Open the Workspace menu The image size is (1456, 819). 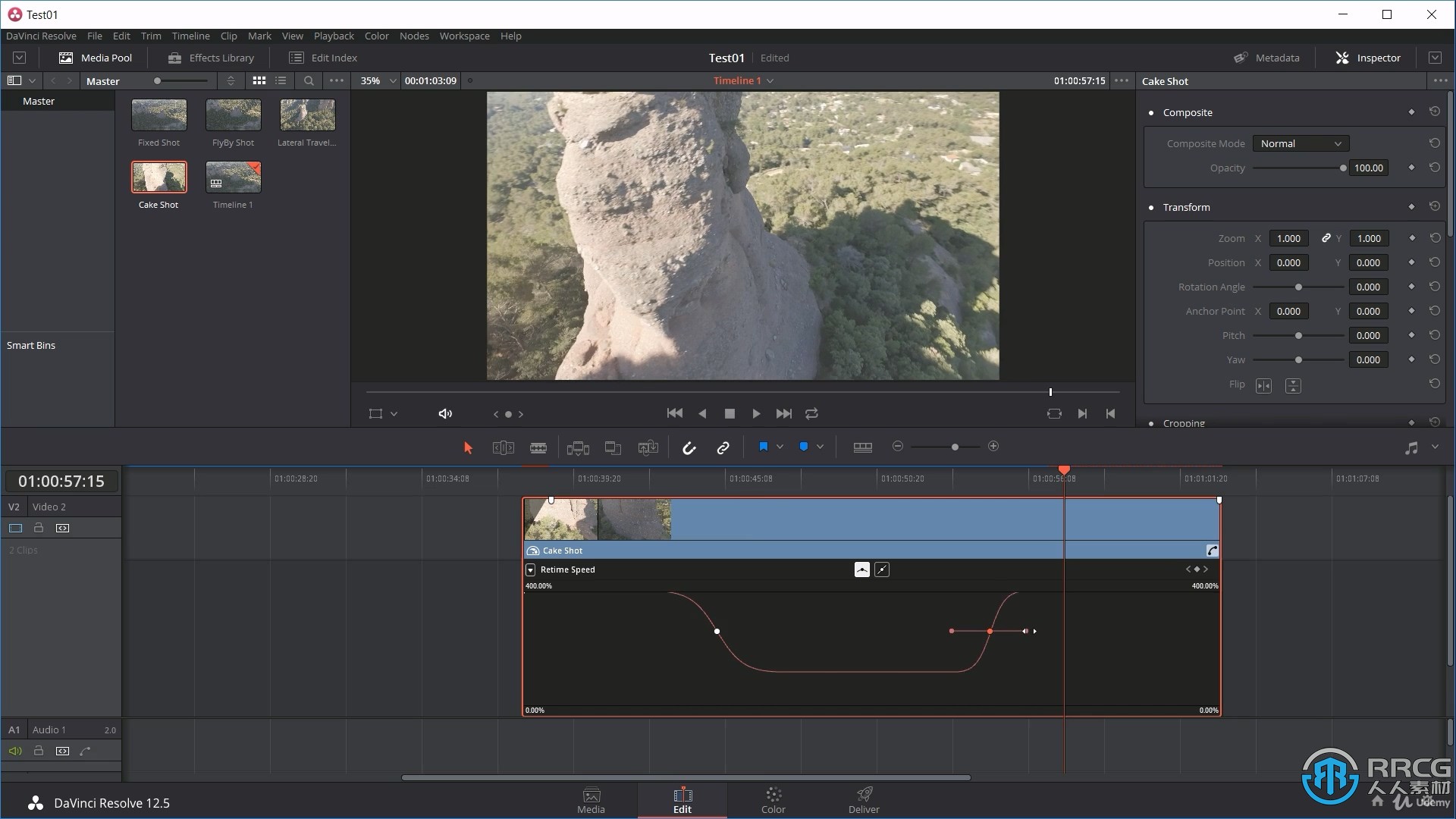tap(464, 36)
